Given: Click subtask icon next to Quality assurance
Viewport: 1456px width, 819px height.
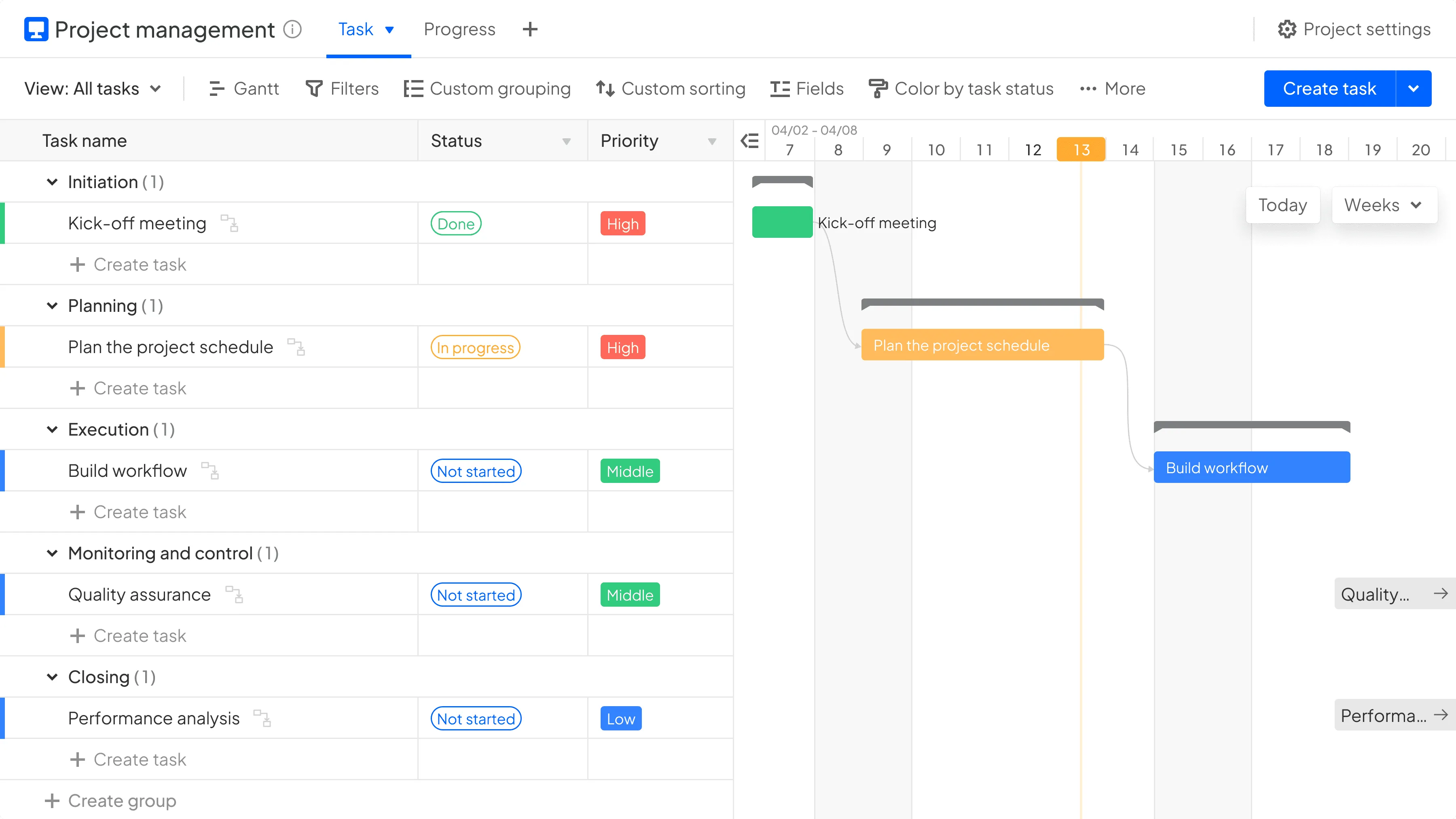Looking at the screenshot, I should pyautogui.click(x=234, y=595).
